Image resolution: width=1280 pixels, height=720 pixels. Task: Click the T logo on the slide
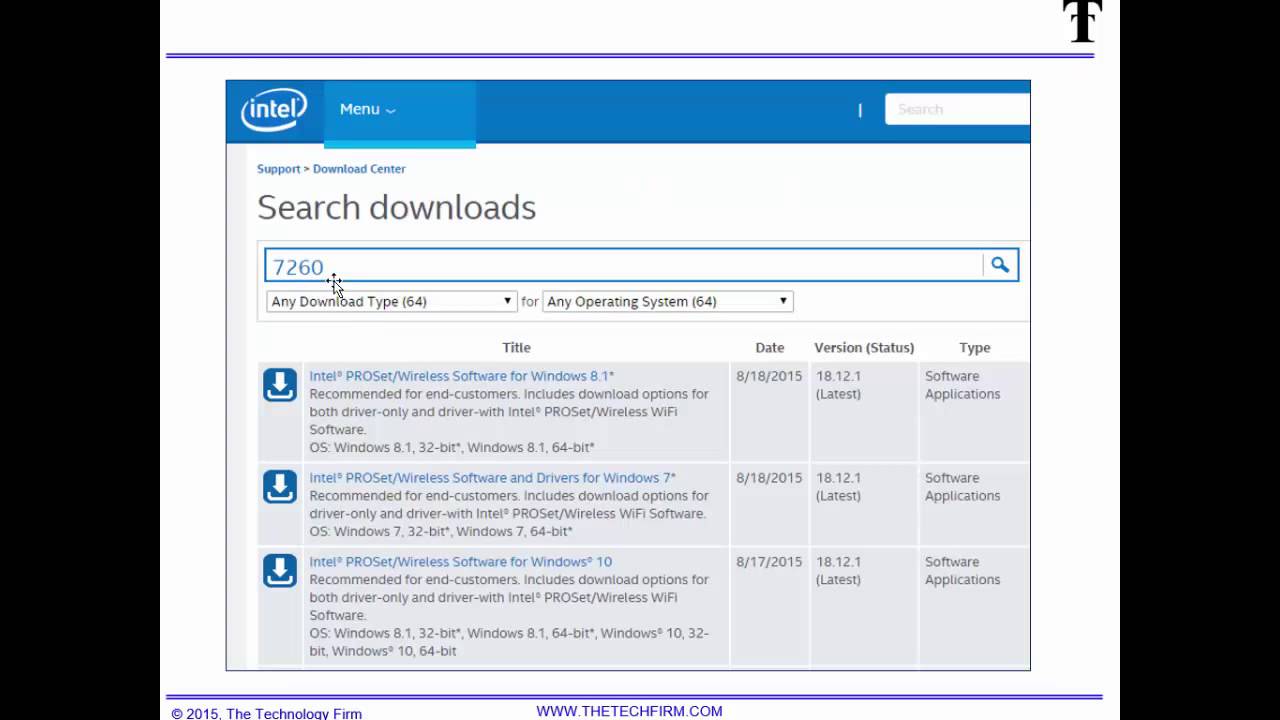[x=1082, y=22]
